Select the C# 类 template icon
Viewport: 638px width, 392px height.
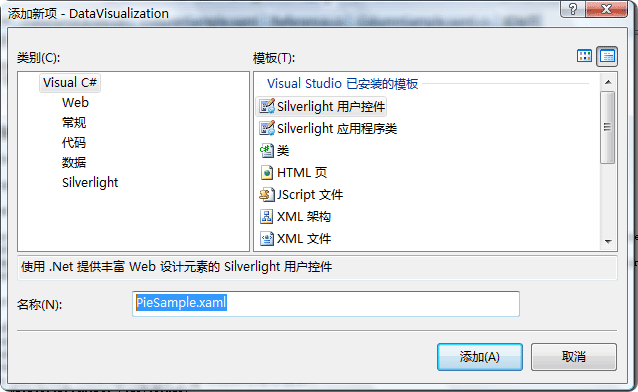pos(267,151)
